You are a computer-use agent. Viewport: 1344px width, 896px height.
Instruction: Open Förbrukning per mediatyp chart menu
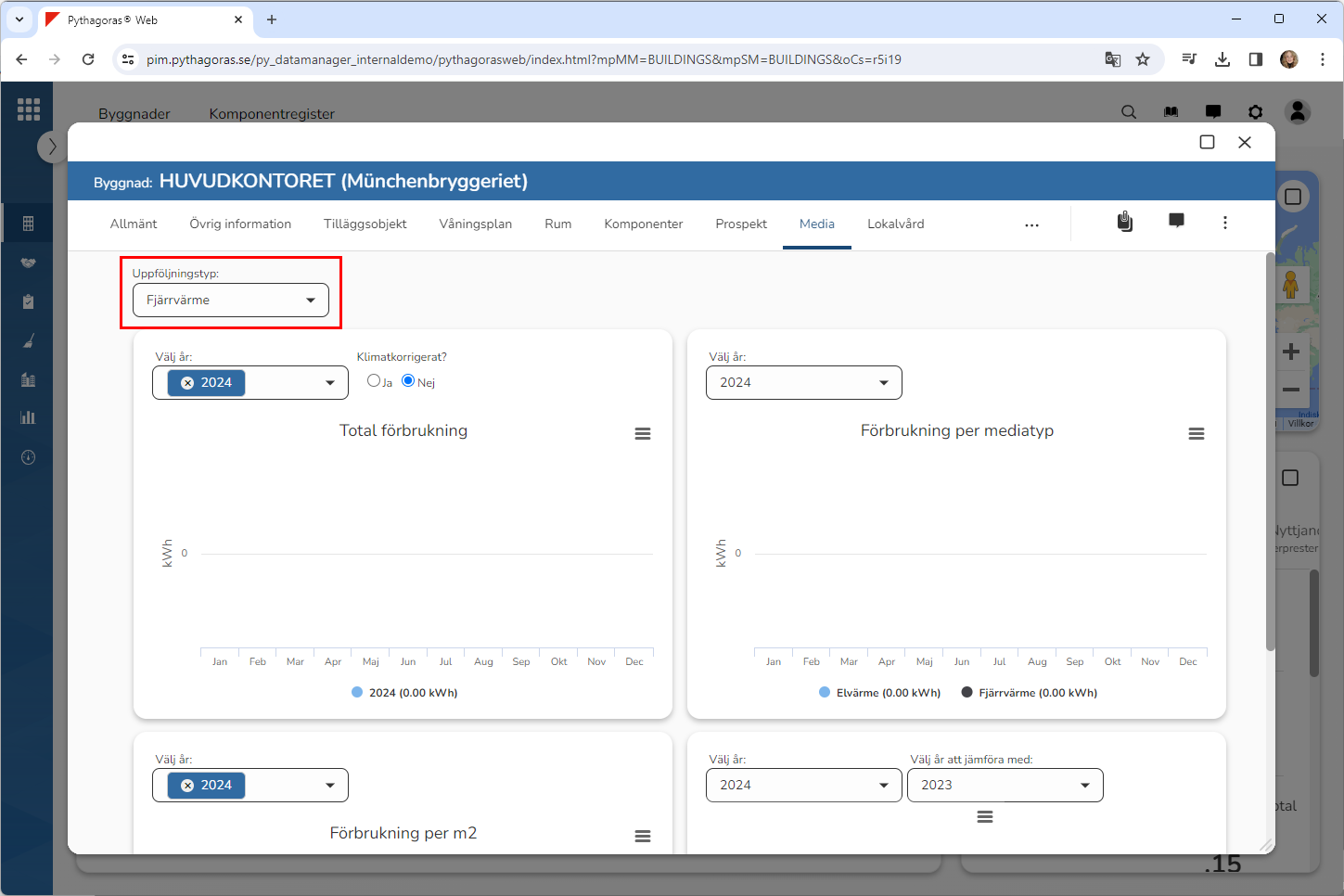pyautogui.click(x=1196, y=434)
